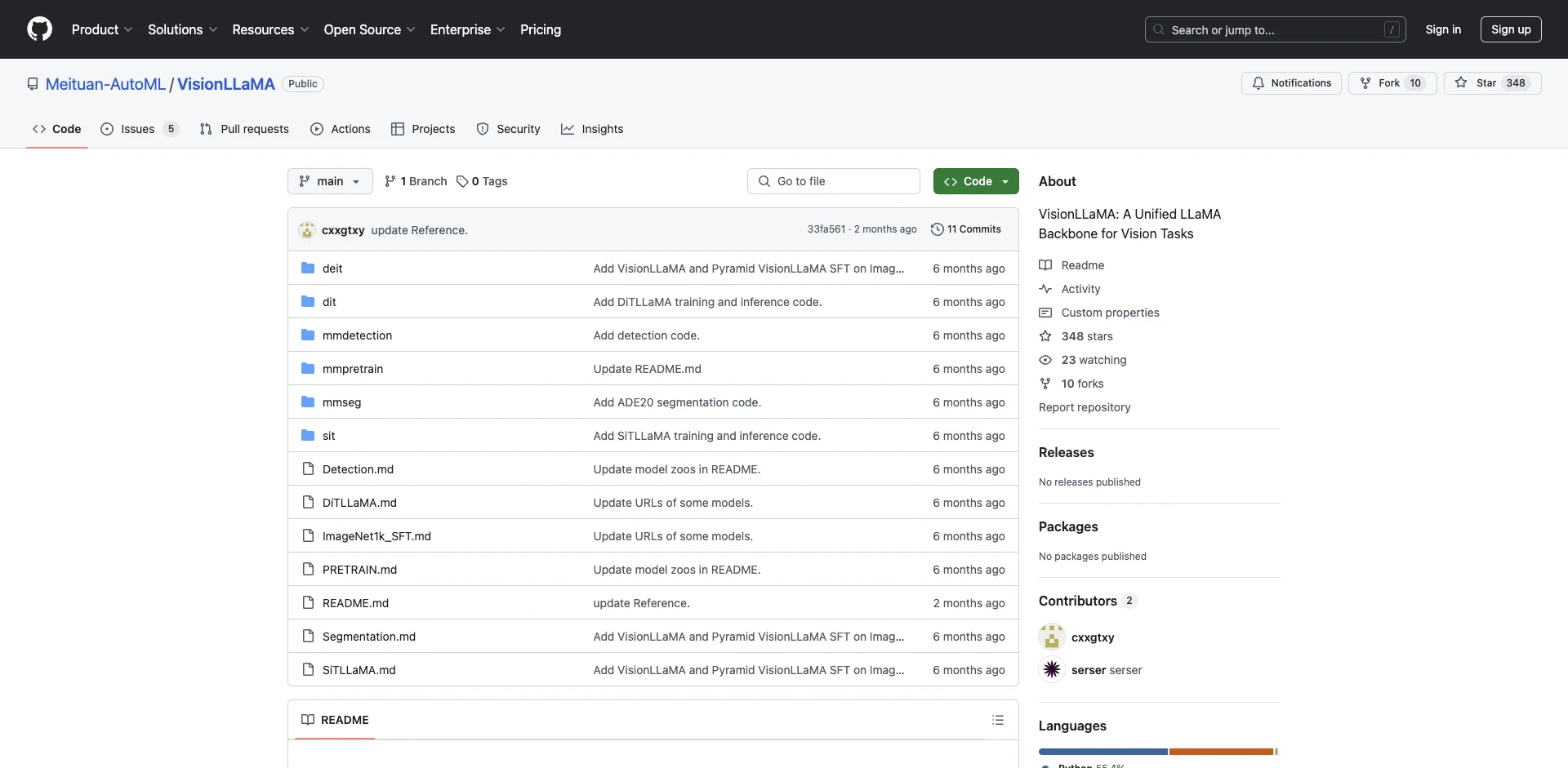Image resolution: width=1568 pixels, height=768 pixels.
Task: Click the repository icon before Meituan-AutoML
Action: [x=33, y=84]
